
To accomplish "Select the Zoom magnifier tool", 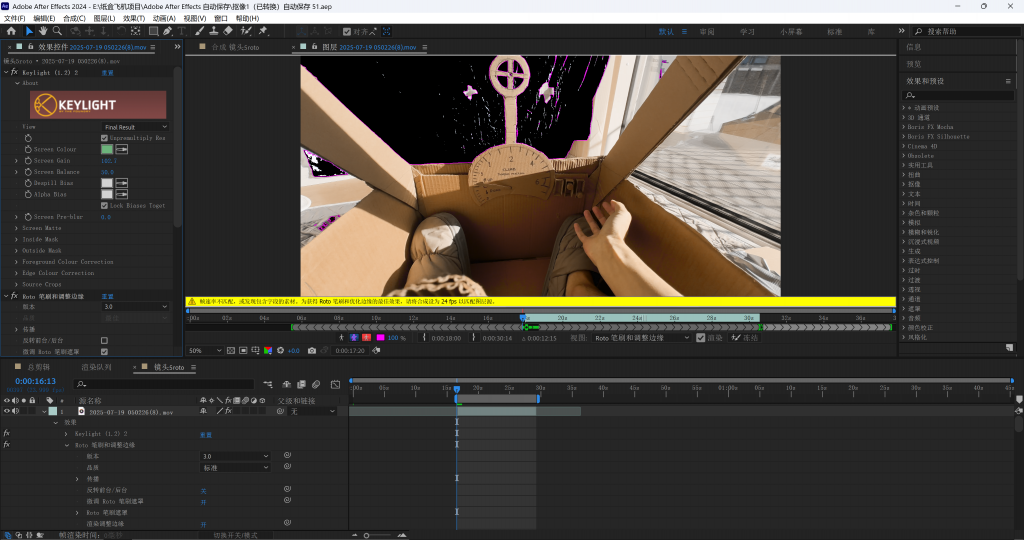I will (x=57, y=31).
